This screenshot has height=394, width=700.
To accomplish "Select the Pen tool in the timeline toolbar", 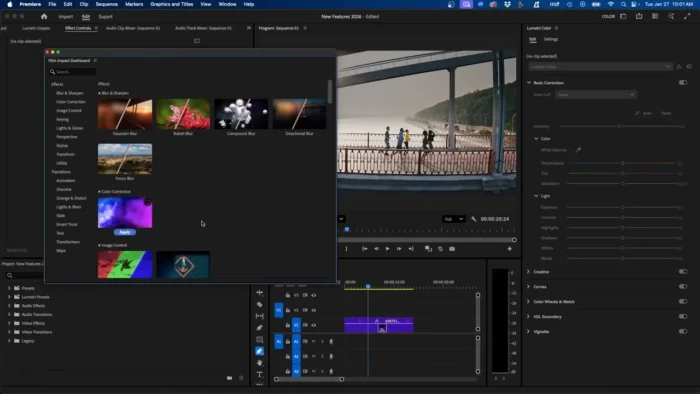I will (x=259, y=328).
